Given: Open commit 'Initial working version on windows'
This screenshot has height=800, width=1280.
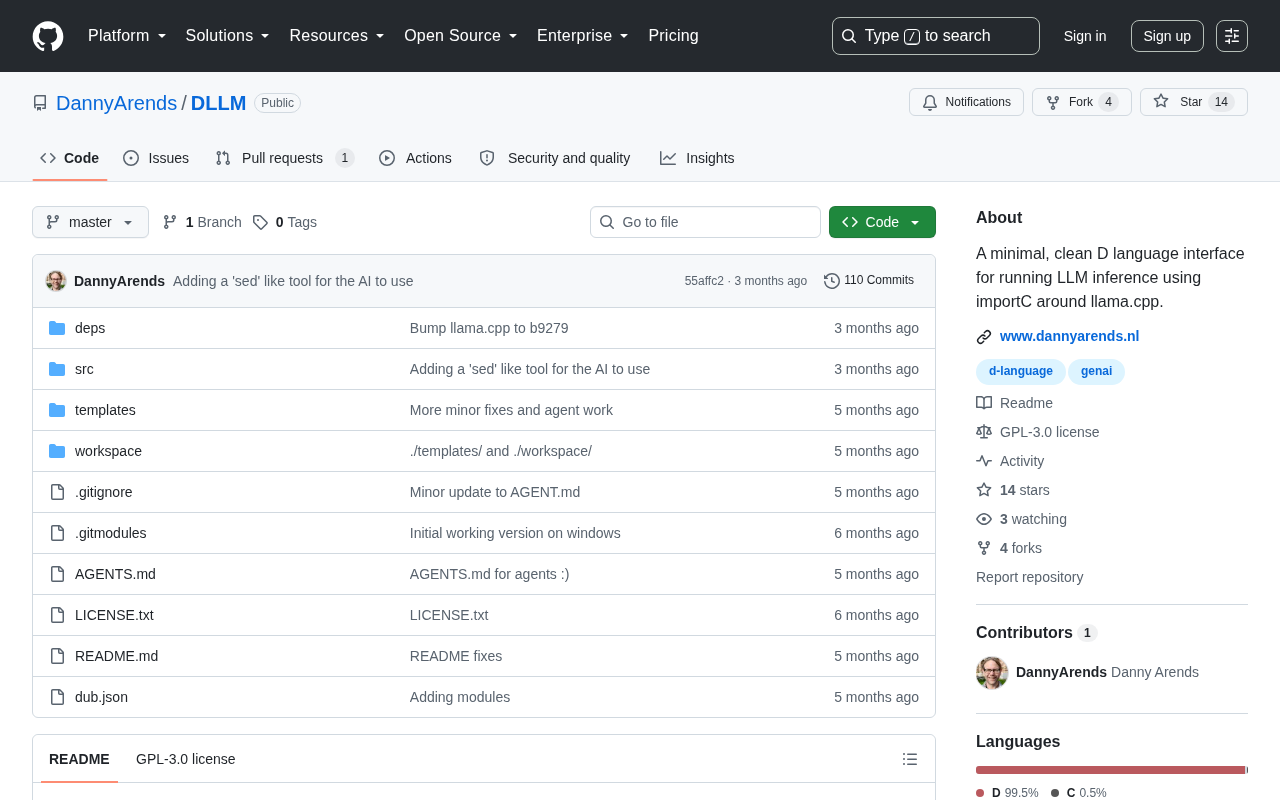Looking at the screenshot, I should click(515, 533).
